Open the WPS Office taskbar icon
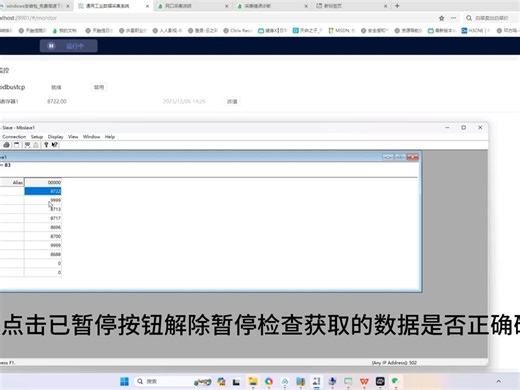The image size is (520, 390). (364, 381)
